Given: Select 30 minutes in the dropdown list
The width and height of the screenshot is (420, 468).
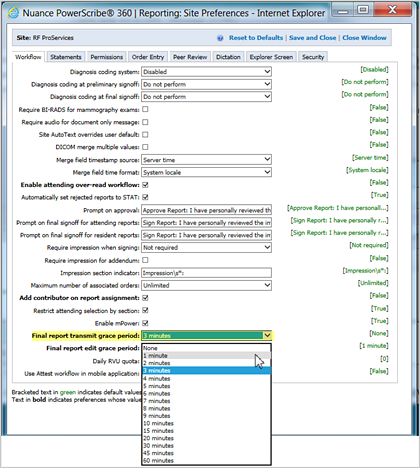Looking at the screenshot, I should pos(206,446).
